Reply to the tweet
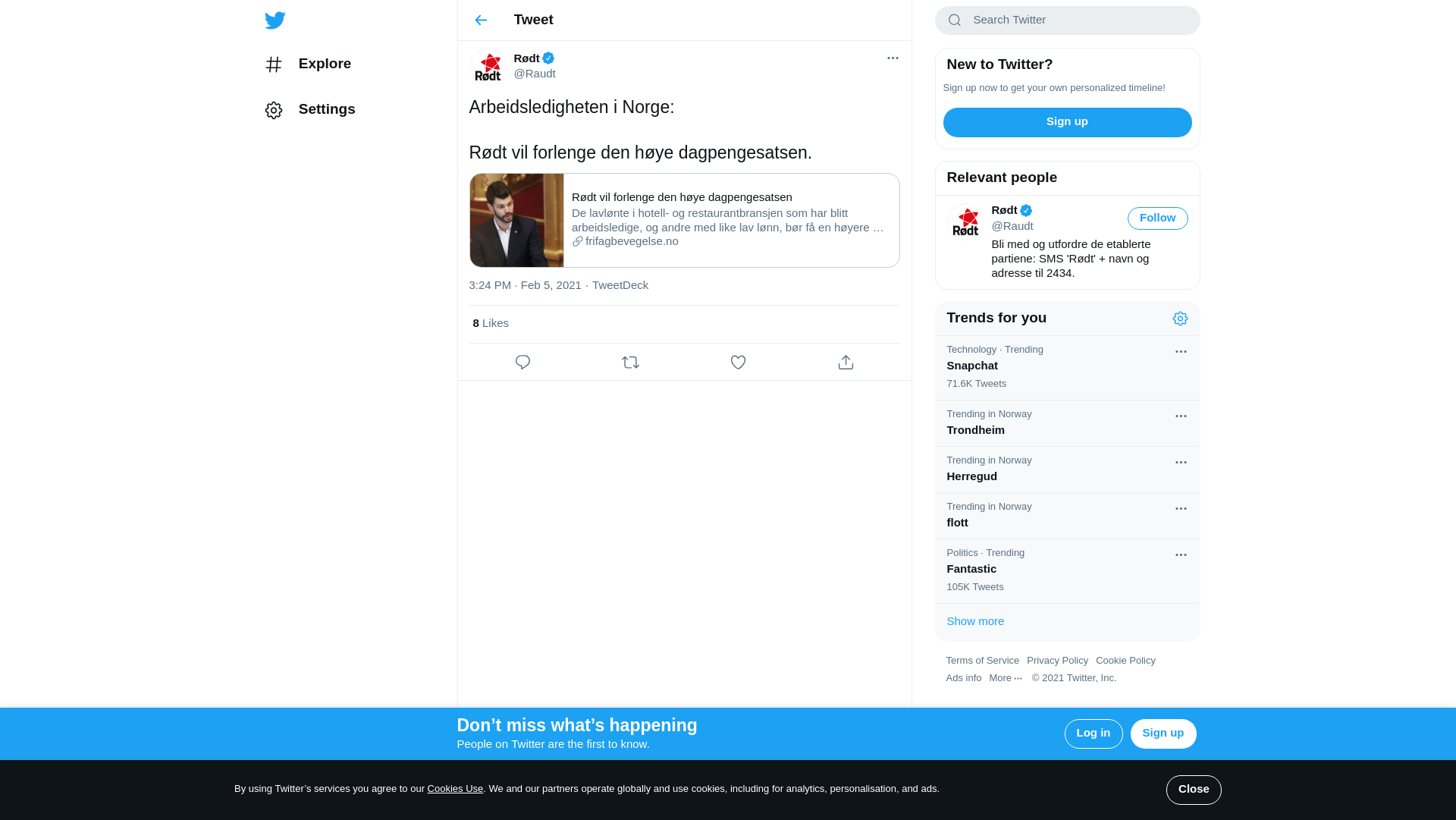This screenshot has width=1456, height=820. point(522,363)
